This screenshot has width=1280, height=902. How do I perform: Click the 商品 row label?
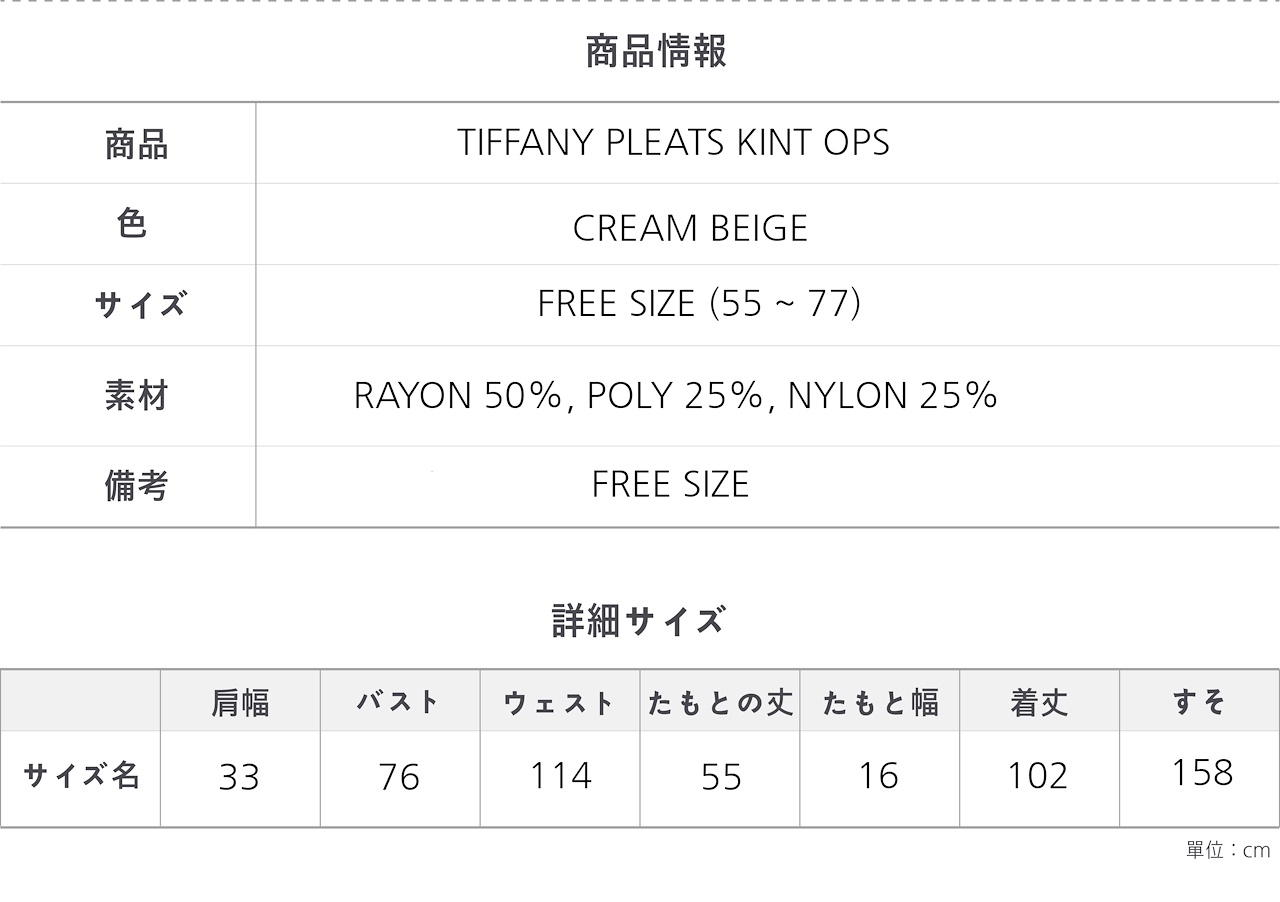pyautogui.click(x=136, y=145)
